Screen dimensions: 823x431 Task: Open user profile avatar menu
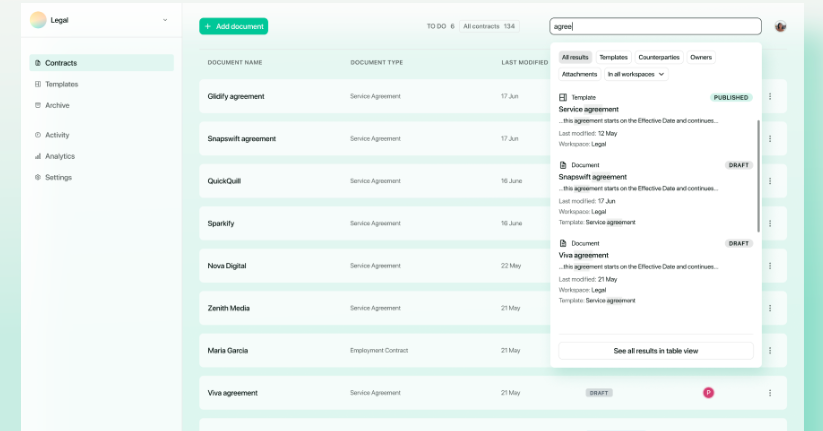click(x=780, y=26)
